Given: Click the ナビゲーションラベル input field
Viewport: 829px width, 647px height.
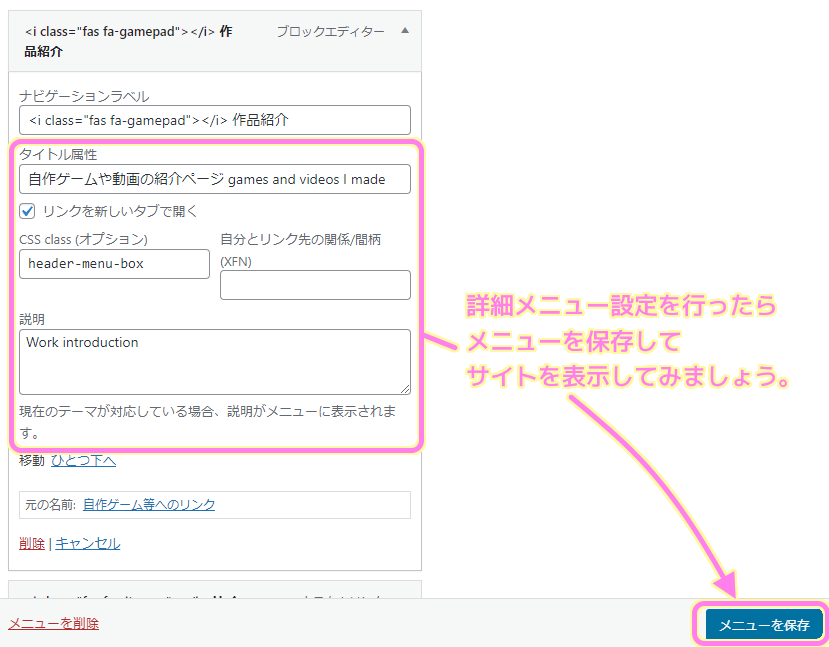Looking at the screenshot, I should point(215,120).
